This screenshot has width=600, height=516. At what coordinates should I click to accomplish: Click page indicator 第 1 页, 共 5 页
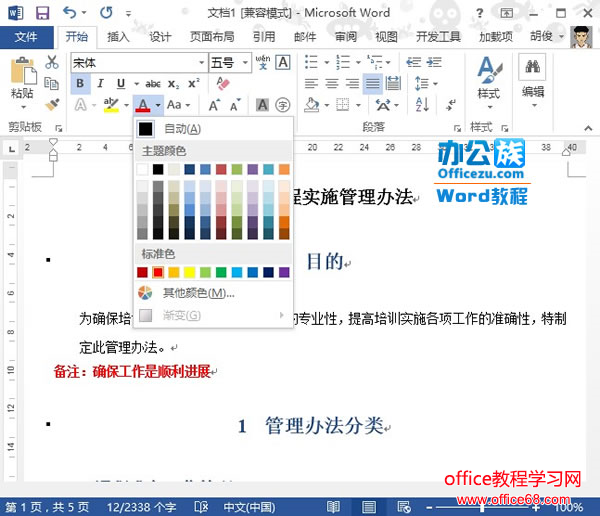point(47,508)
